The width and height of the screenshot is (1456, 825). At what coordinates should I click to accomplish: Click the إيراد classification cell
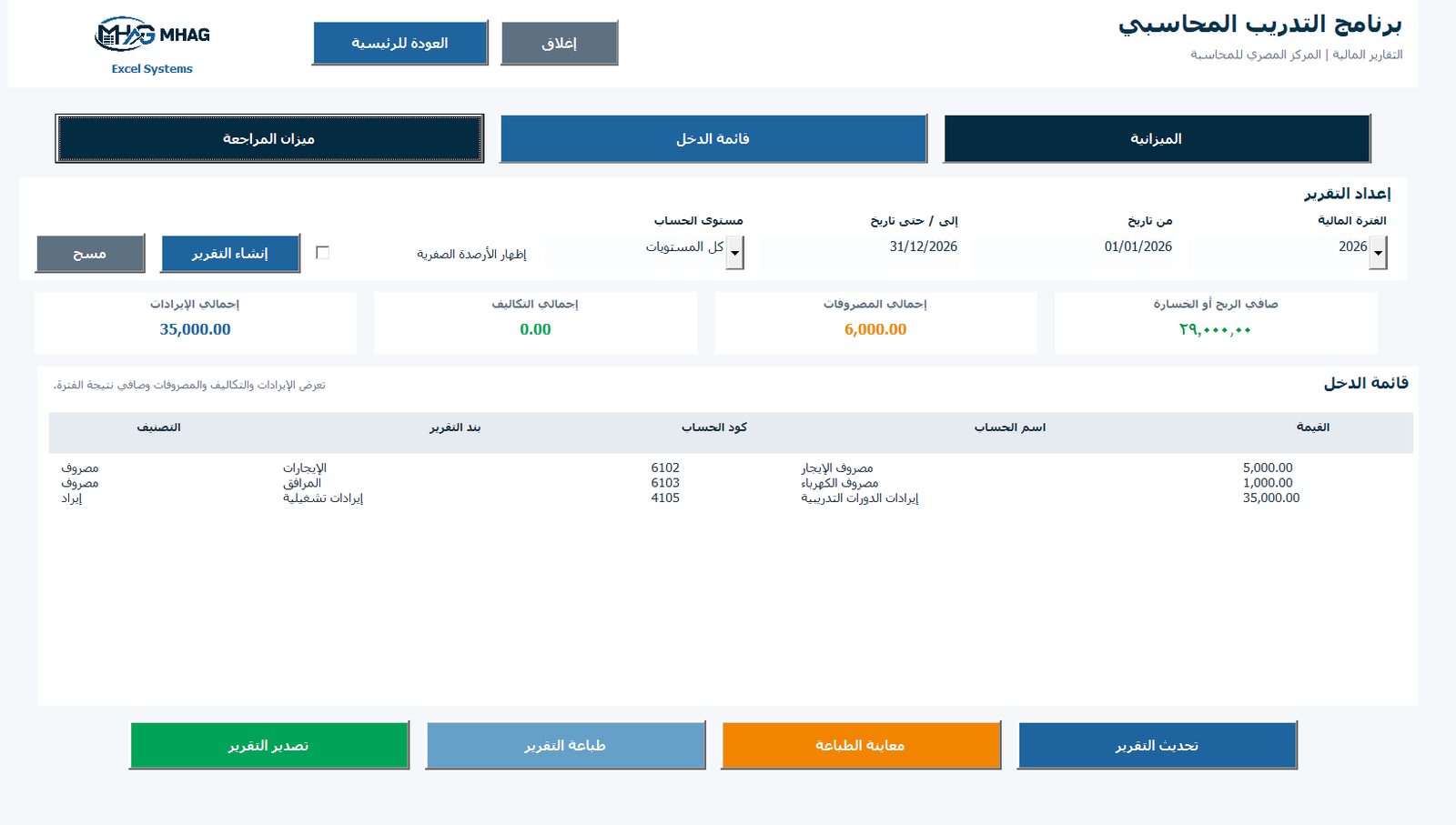[x=72, y=498]
